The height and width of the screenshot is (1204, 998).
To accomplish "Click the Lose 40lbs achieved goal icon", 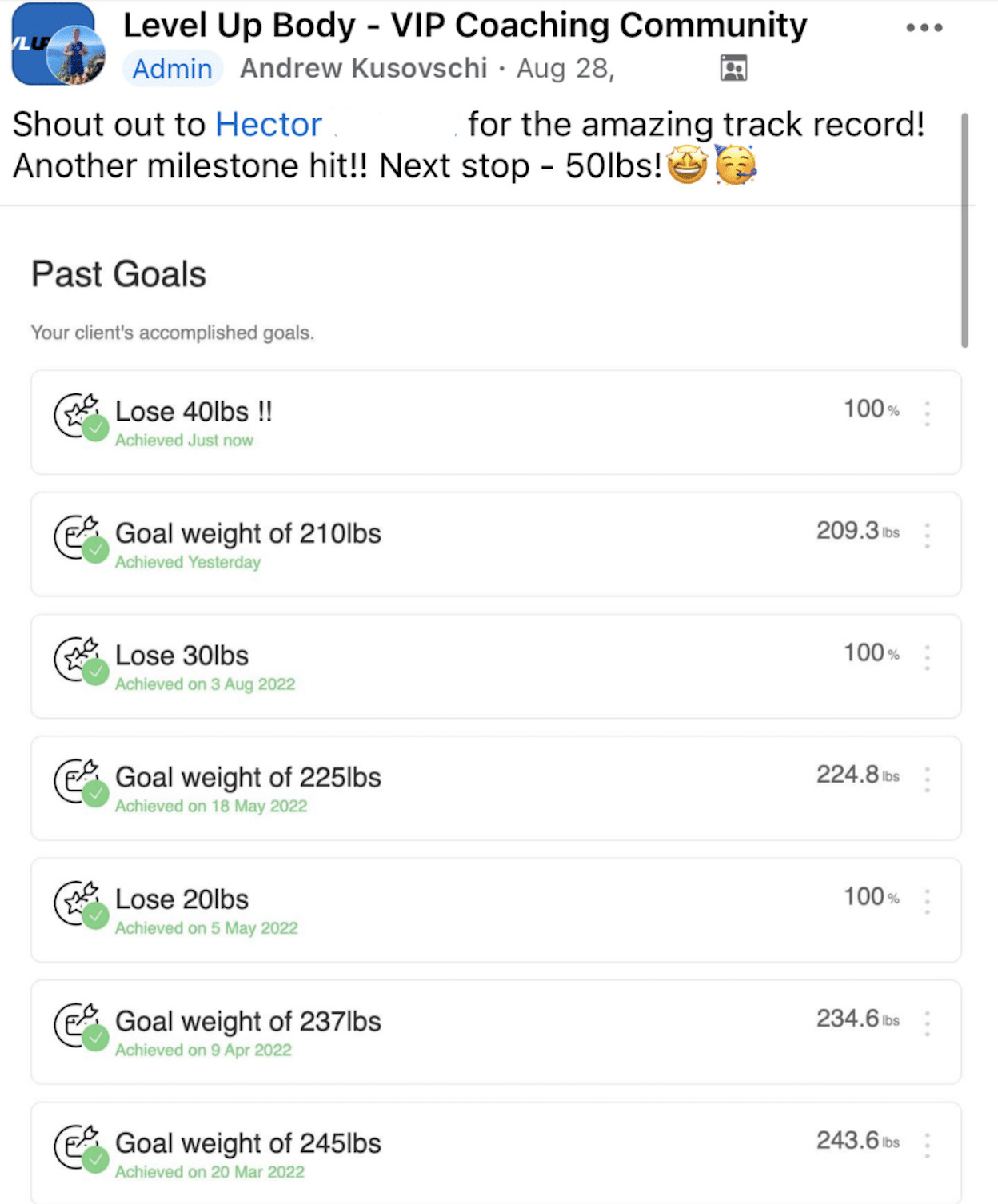I will 80,417.
